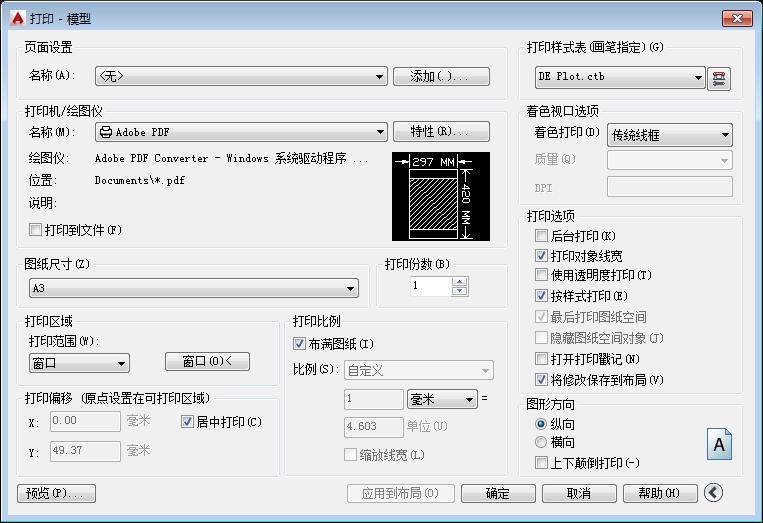Click the Adobe PDF Converter plotter description
Viewport: 763px width, 523px height.
tap(232, 158)
